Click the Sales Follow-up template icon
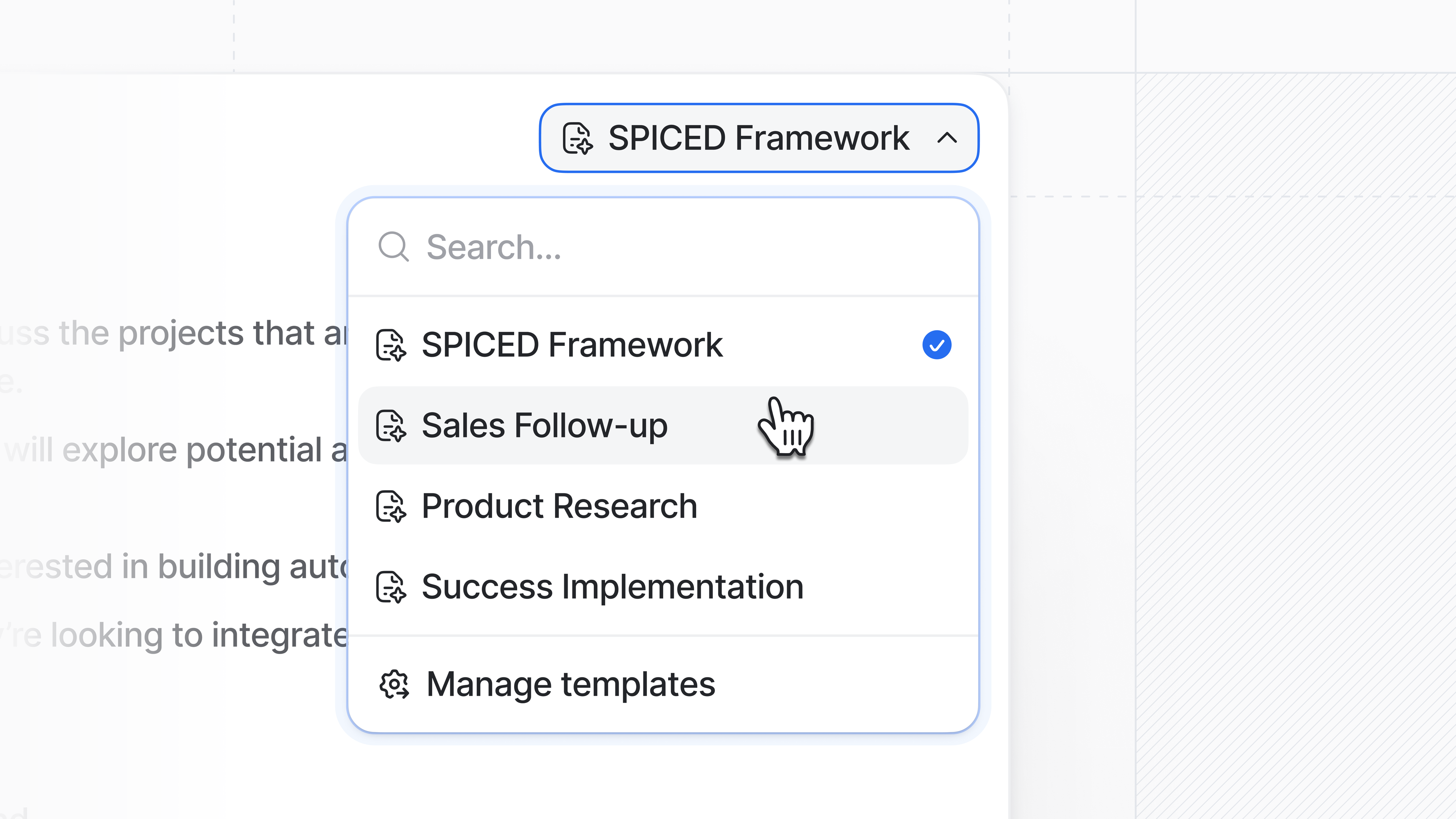Image resolution: width=1456 pixels, height=819 pixels. pyautogui.click(x=391, y=425)
